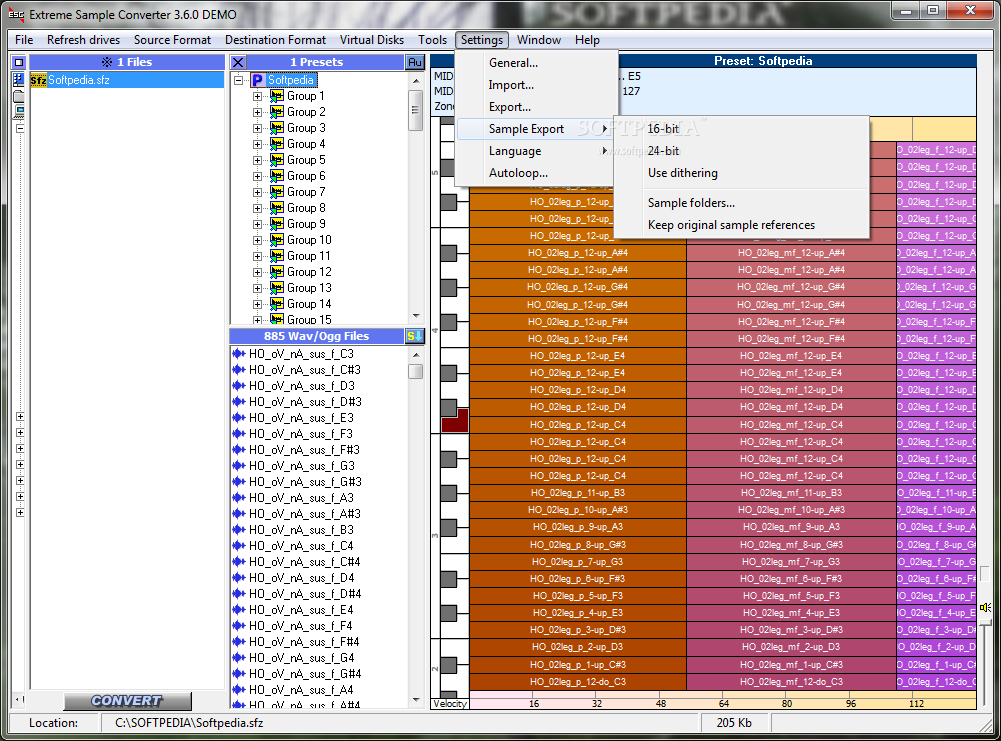
Task: Click waveform icon of HO_oV_nA_sus_f_D#3
Action: (239, 401)
